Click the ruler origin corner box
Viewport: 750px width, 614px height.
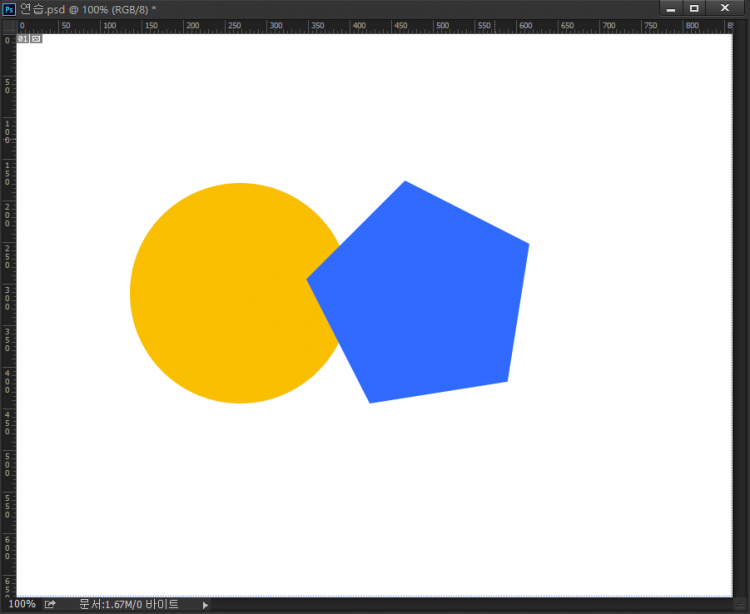(8, 25)
